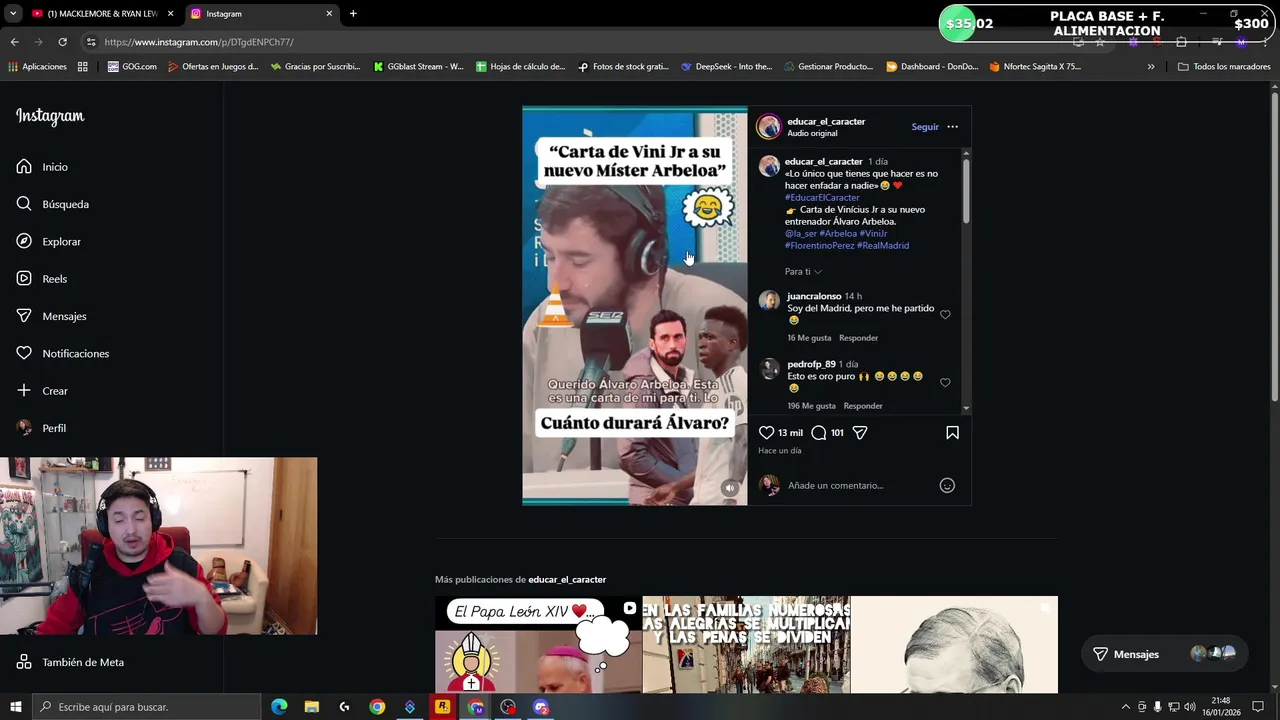Share the post with the send icon
This screenshot has height=720, width=1280.
(860, 433)
